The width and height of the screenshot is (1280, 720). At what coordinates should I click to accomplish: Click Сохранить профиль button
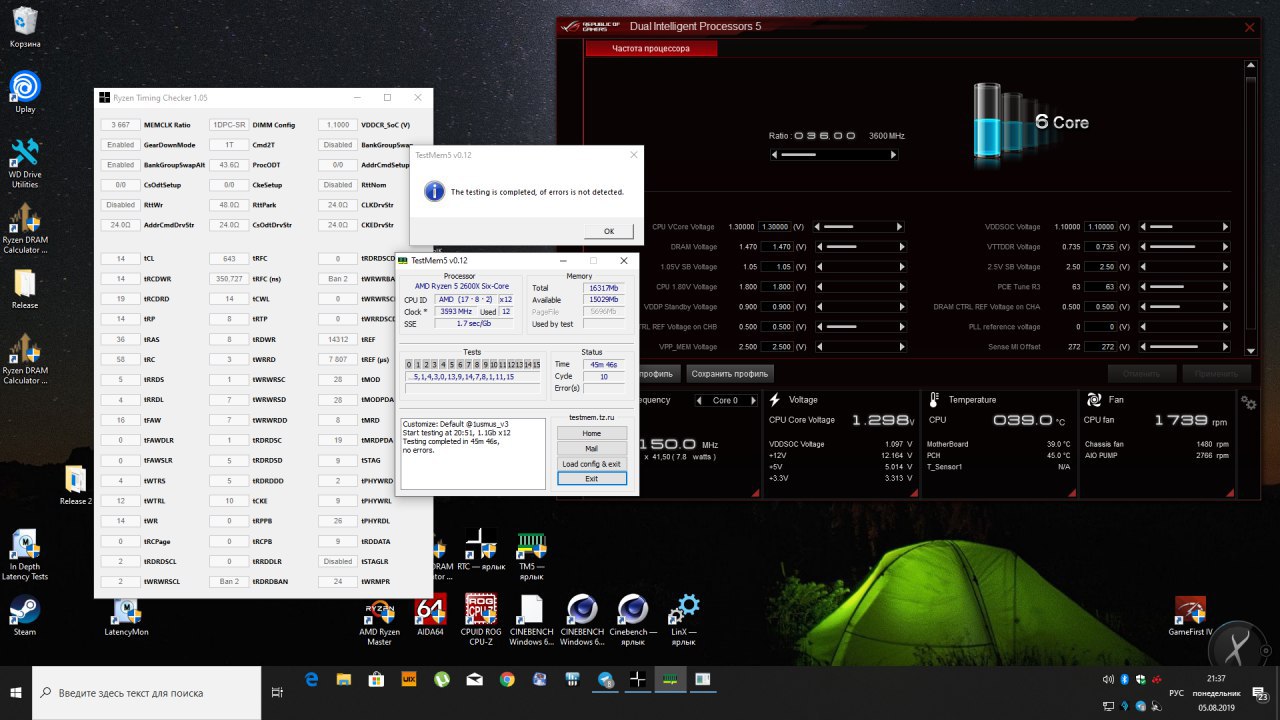coord(730,373)
